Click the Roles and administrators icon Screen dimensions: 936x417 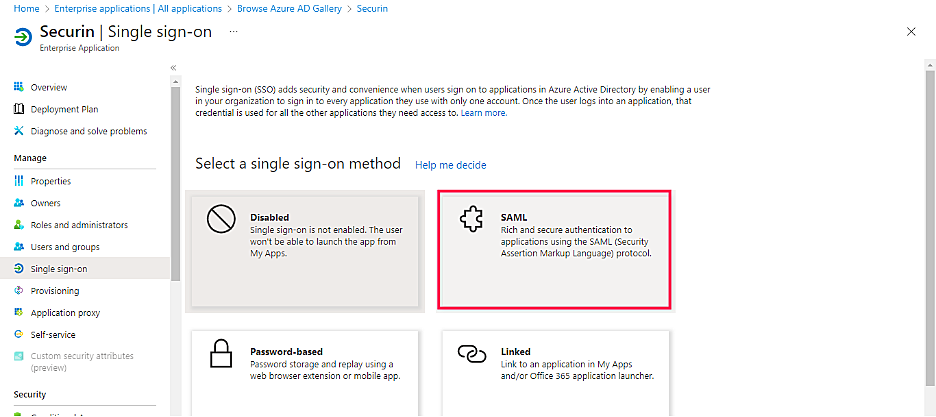[19, 225]
